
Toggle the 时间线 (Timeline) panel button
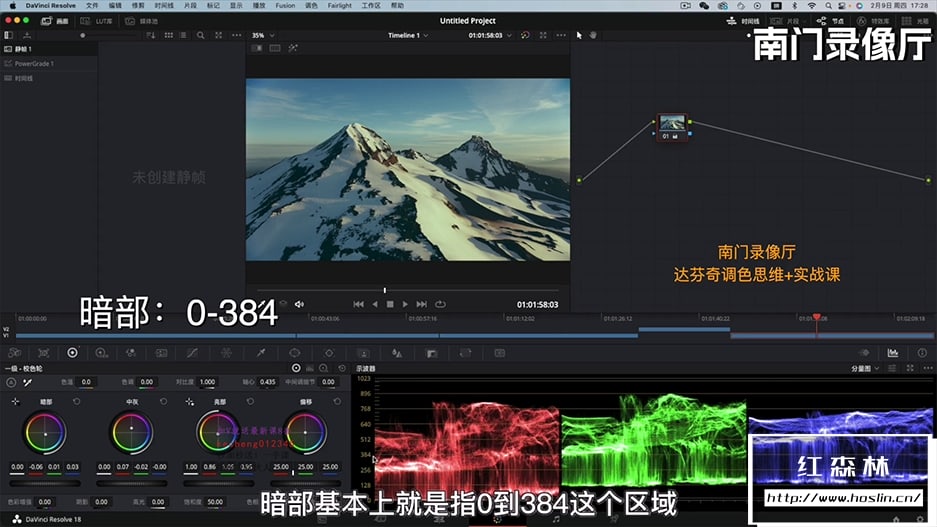click(743, 21)
